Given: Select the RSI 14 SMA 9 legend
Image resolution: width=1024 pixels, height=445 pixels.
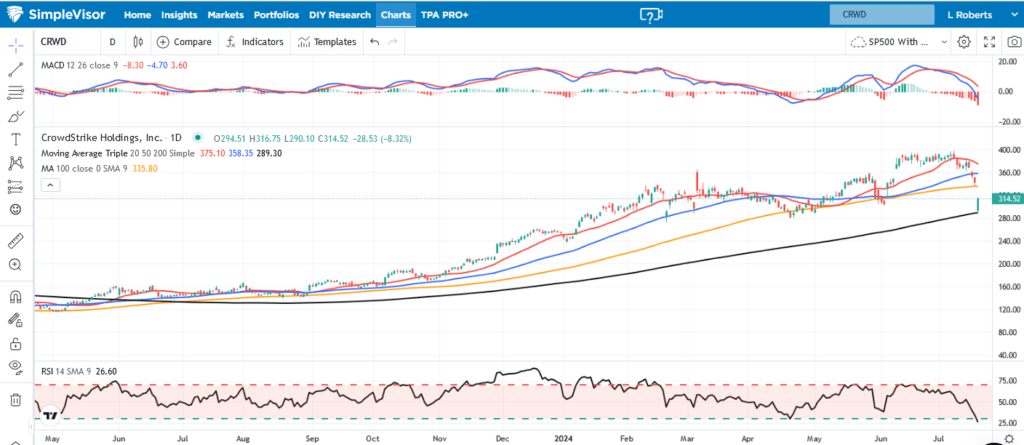Looking at the screenshot, I should 66,371.
